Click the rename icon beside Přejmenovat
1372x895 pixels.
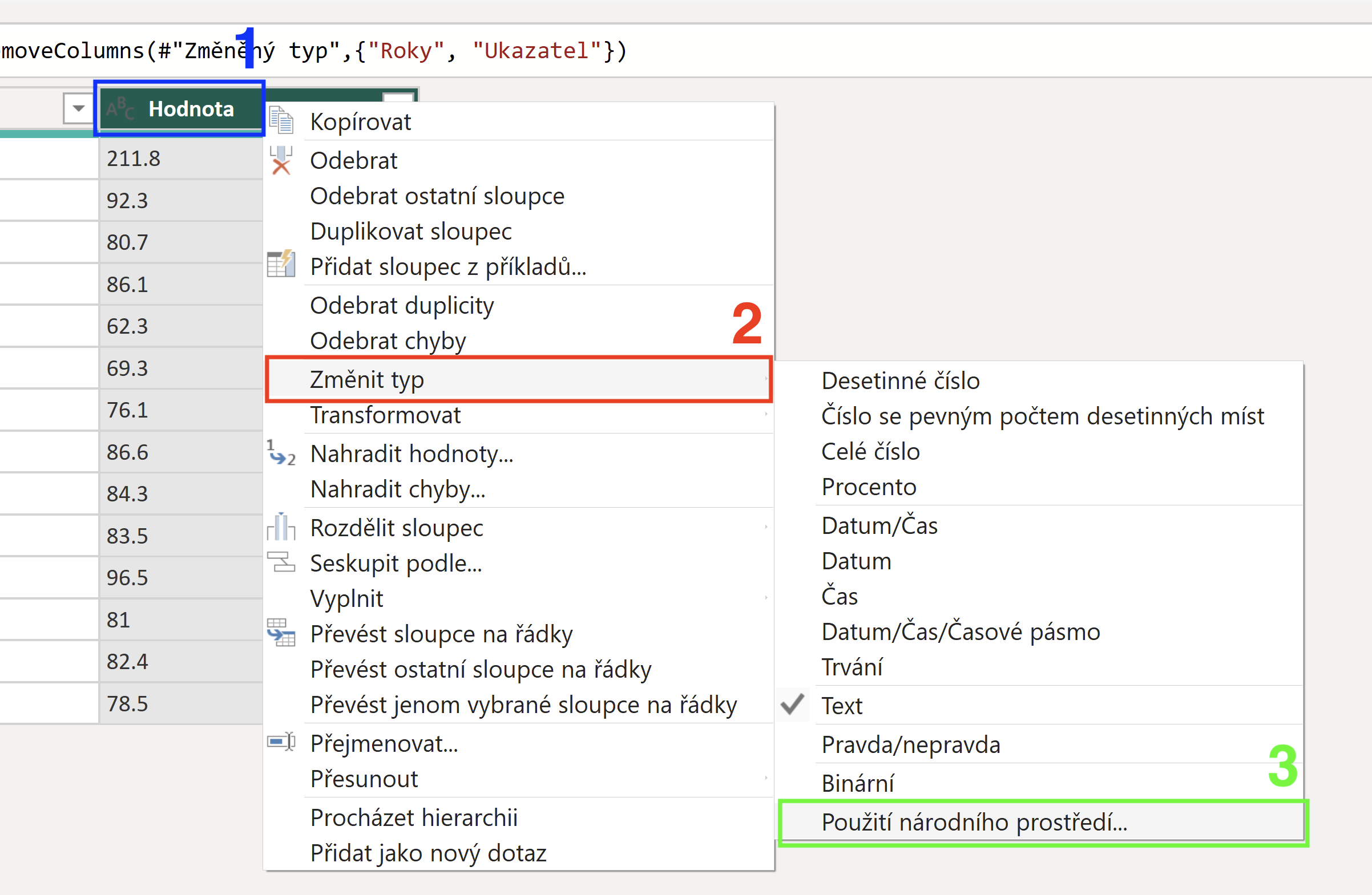281,741
